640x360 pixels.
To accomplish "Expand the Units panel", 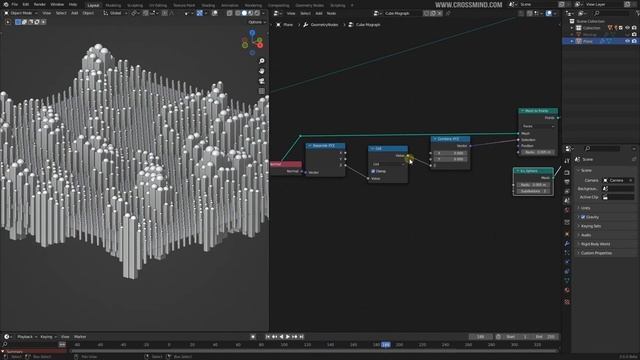I will click(586, 208).
